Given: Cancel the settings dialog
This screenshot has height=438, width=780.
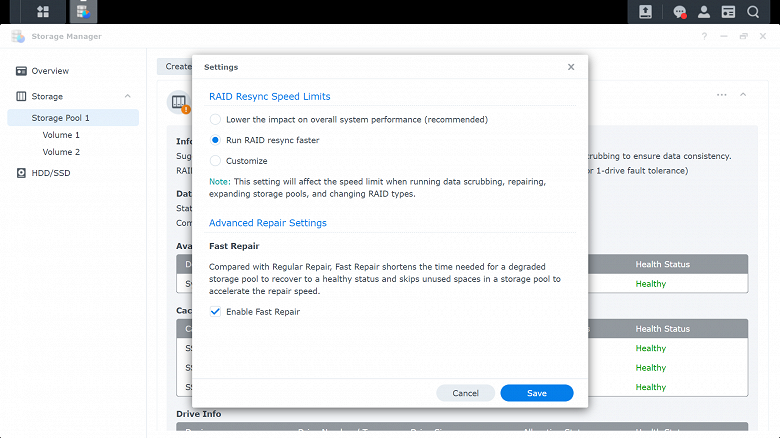Looking at the screenshot, I should tap(465, 393).
